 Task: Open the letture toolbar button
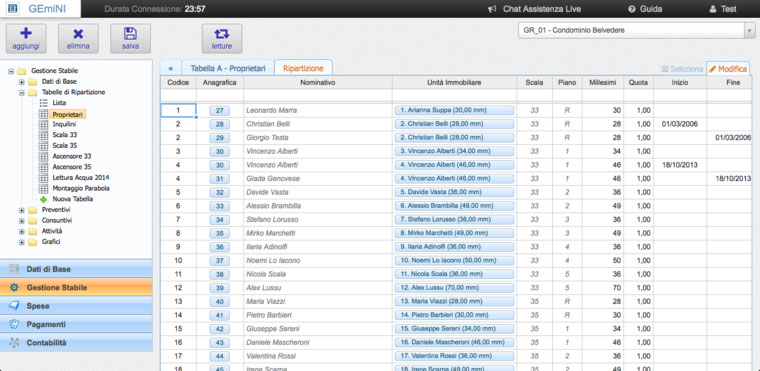[x=222, y=38]
